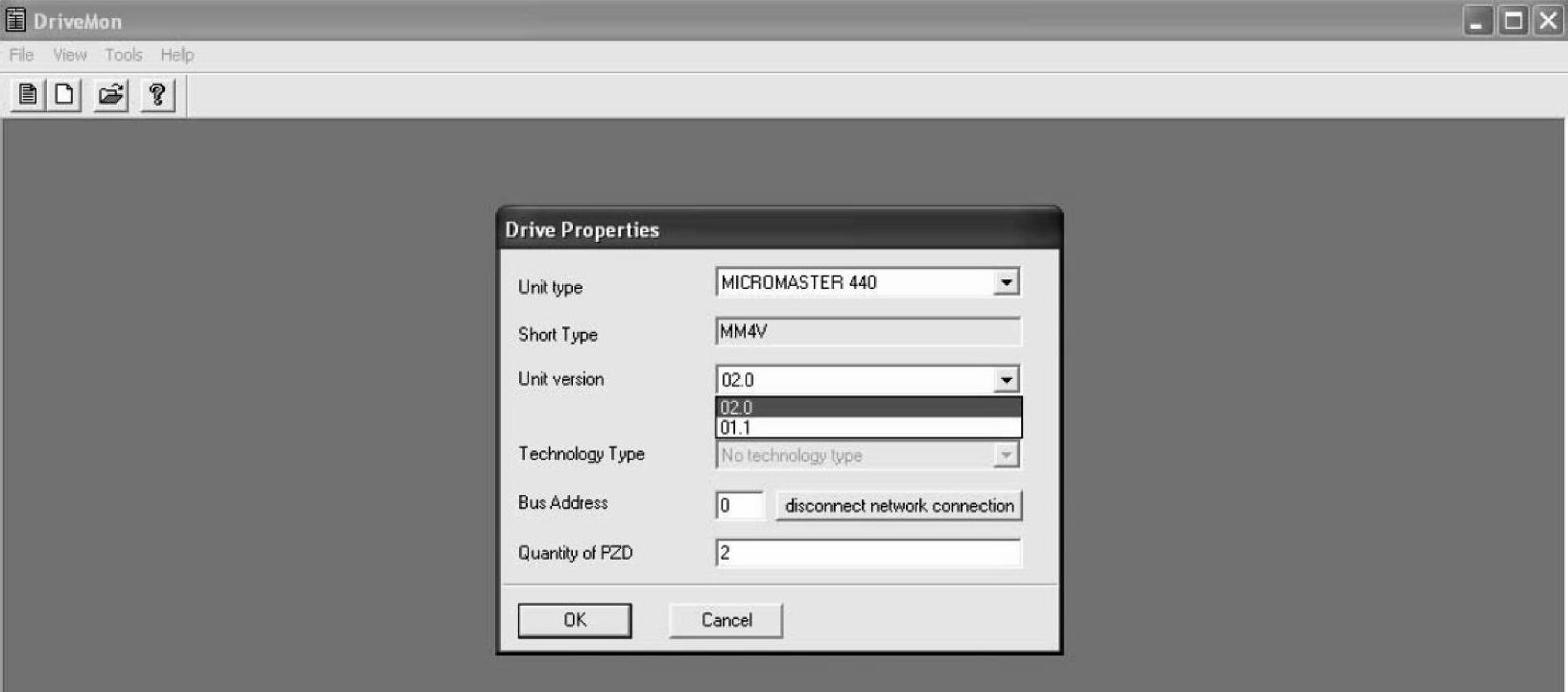Click the Drive Properties dialog title
Viewport: 1568px width, 692px height.
(582, 230)
